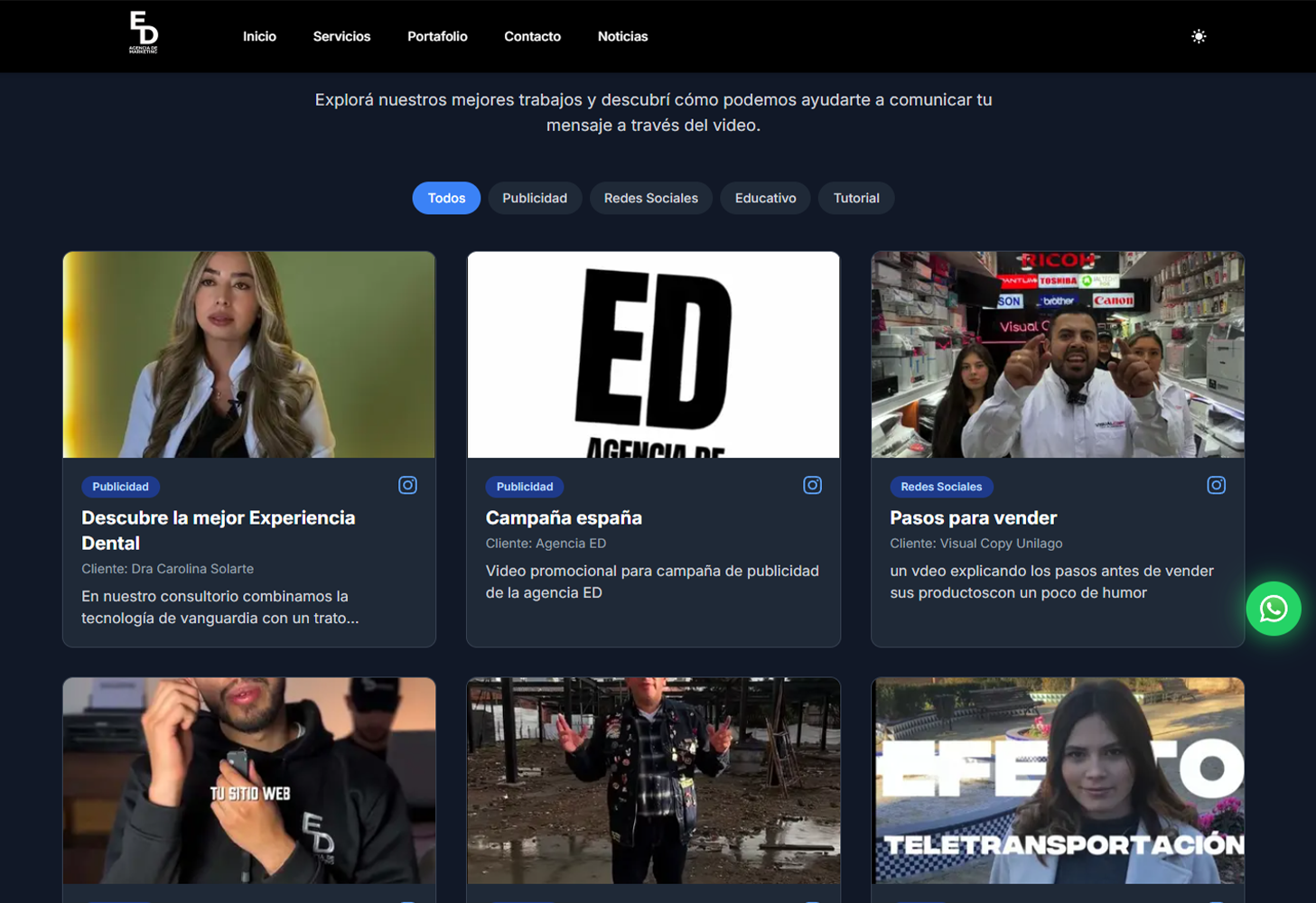The width and height of the screenshot is (1316, 903).
Task: Click Publicidad badge on Campaña españa card
Action: (525, 487)
